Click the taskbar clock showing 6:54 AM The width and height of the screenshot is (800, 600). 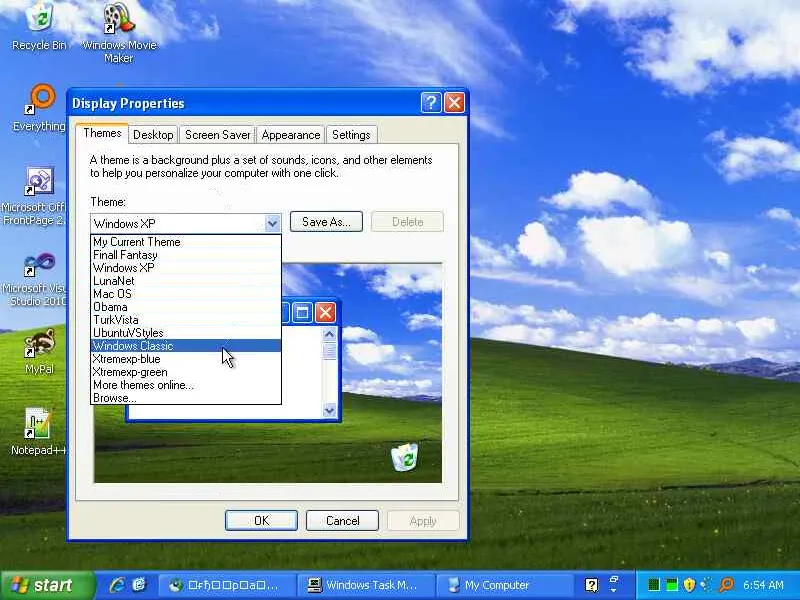[x=763, y=585]
